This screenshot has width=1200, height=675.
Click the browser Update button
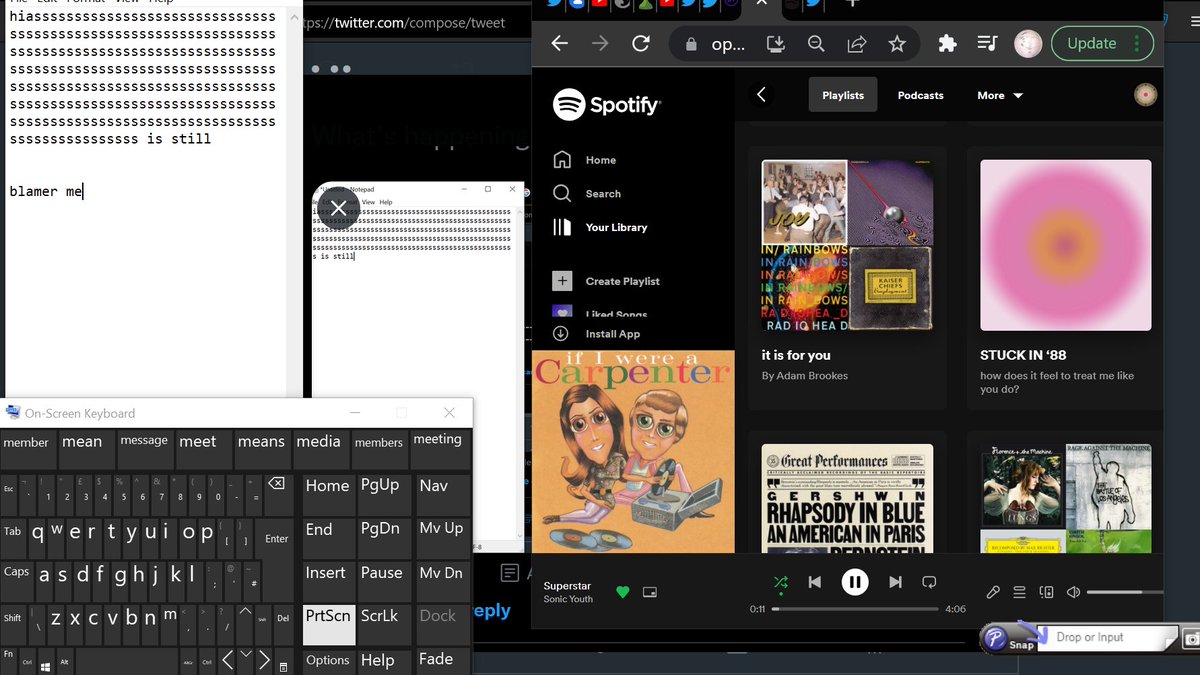click(1102, 44)
